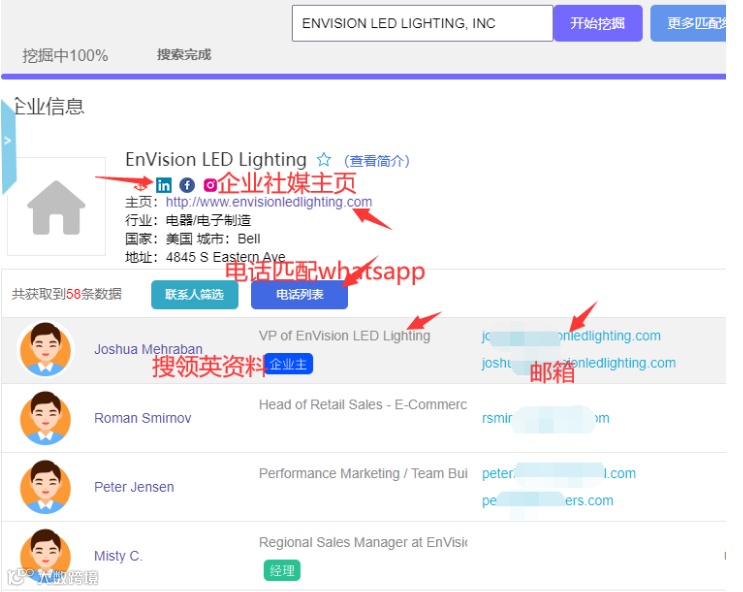Click 'Performance Marketing / Team Bui' title
Viewport: 743px width, 592px height.
coord(363,473)
